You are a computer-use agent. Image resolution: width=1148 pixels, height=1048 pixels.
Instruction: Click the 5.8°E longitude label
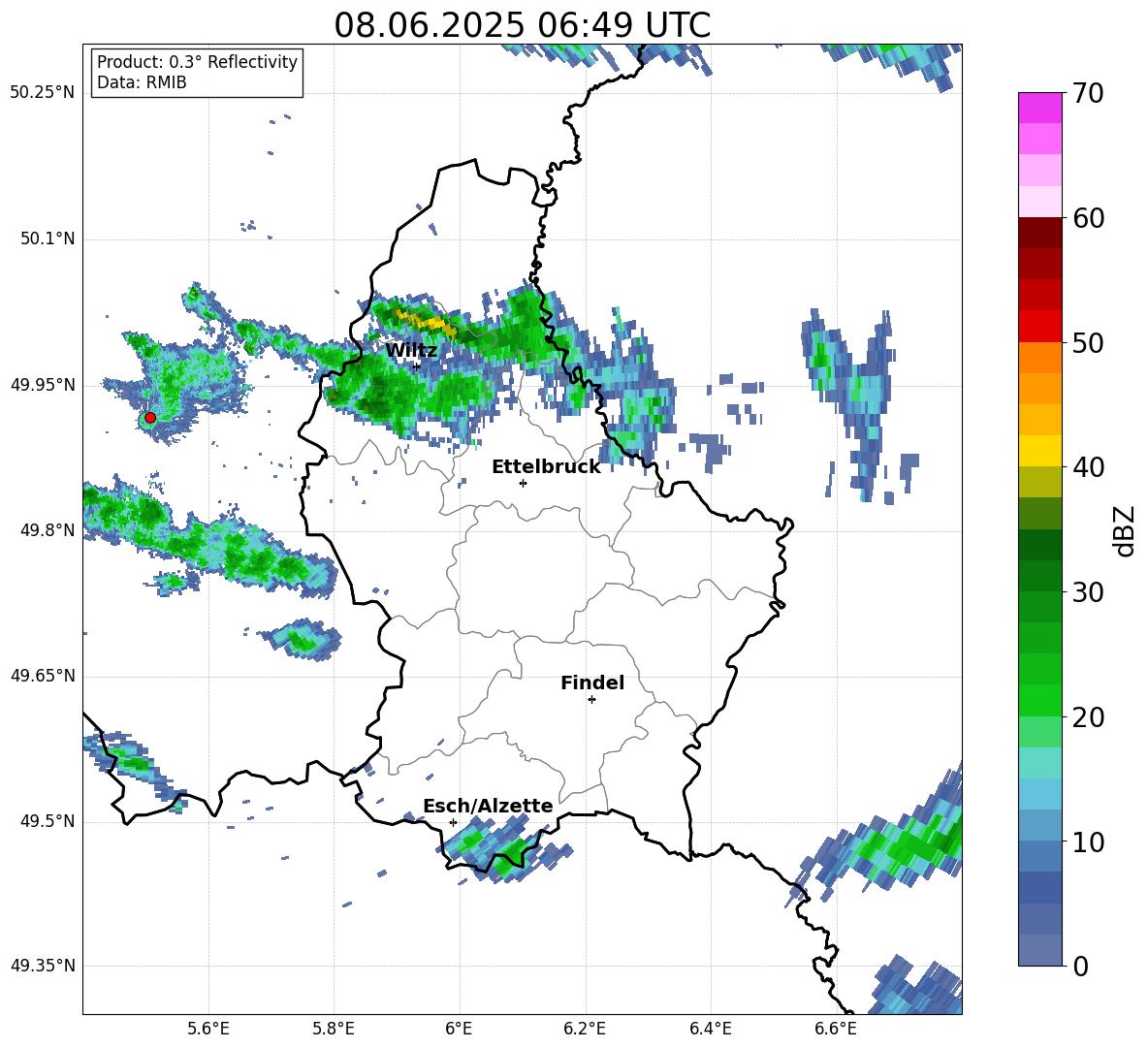click(x=334, y=1029)
